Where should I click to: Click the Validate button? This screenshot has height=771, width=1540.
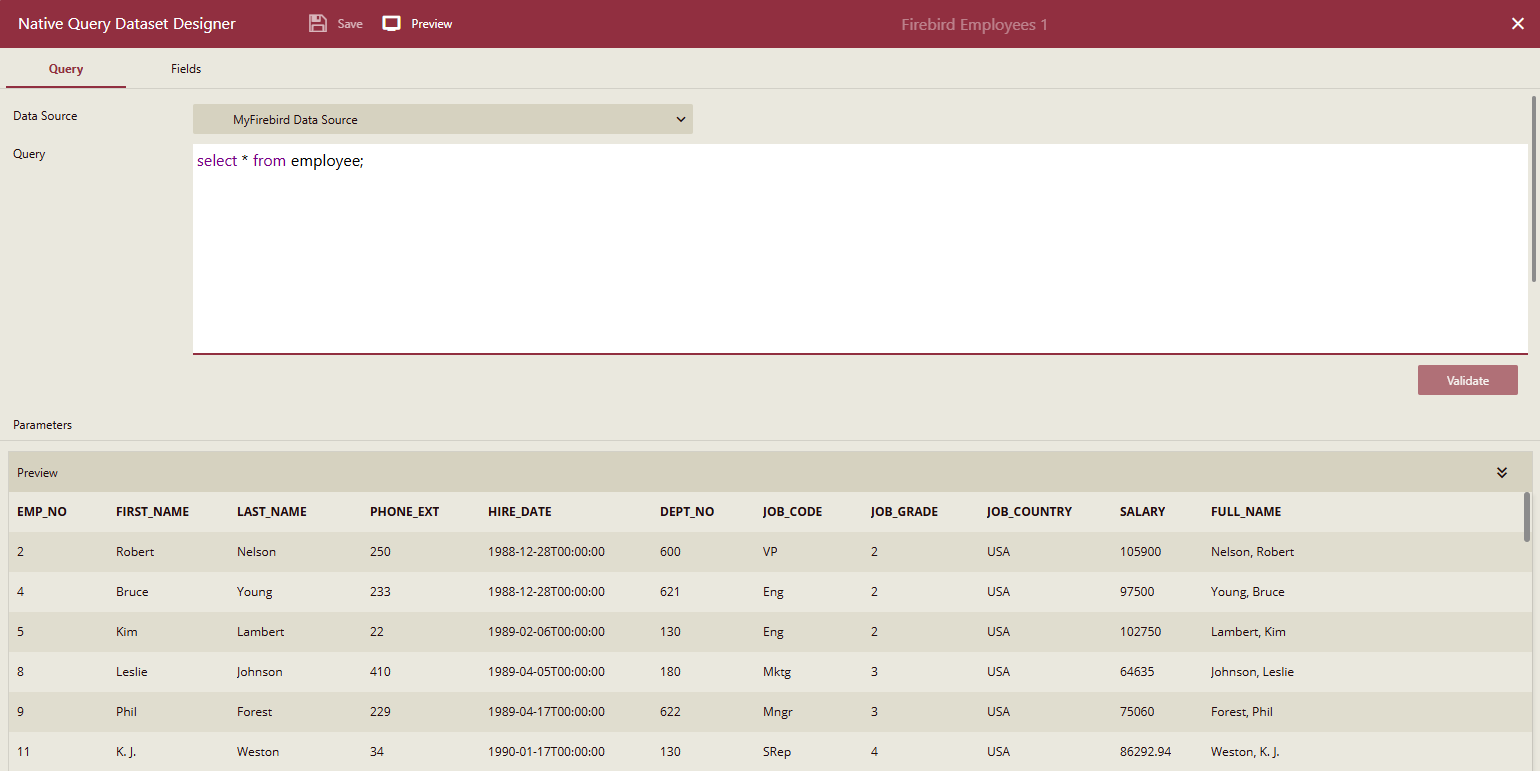point(1467,380)
